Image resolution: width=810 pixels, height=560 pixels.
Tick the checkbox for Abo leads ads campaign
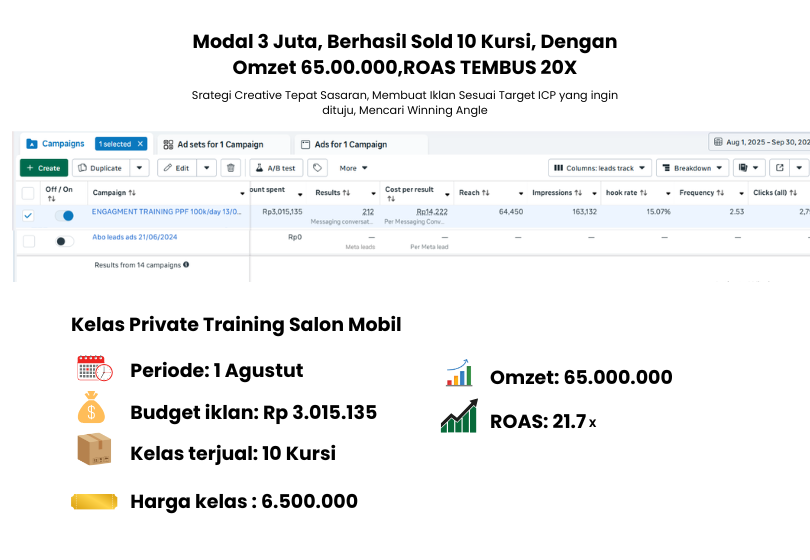coord(28,241)
